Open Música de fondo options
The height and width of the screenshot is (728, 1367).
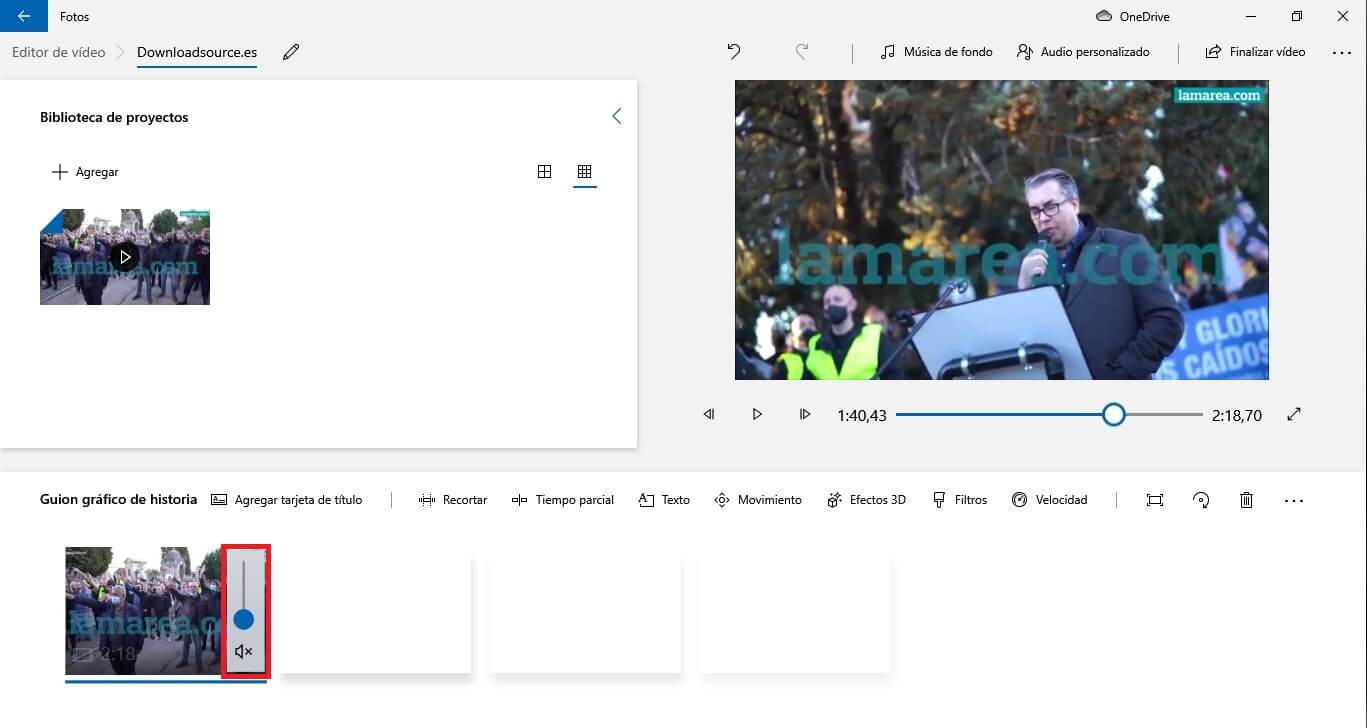pyautogui.click(x=936, y=51)
